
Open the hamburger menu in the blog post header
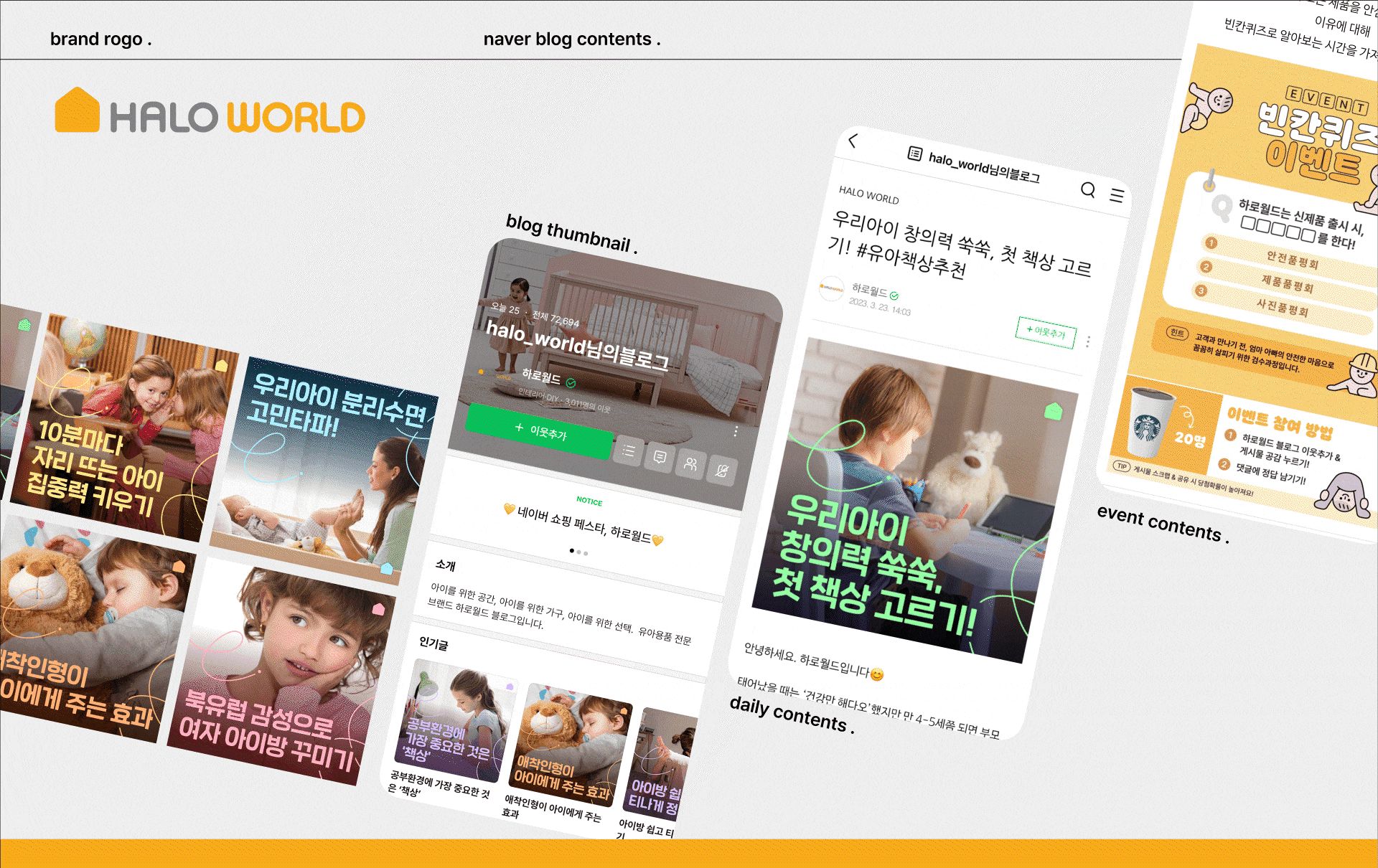(x=1117, y=195)
